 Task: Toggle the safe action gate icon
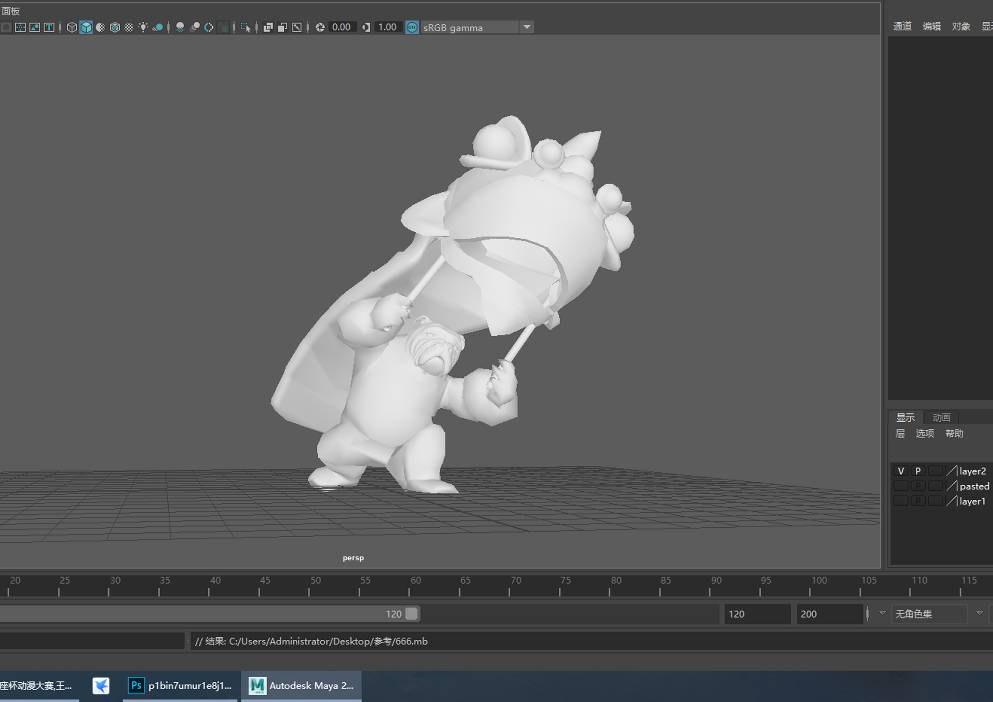[x=35, y=27]
